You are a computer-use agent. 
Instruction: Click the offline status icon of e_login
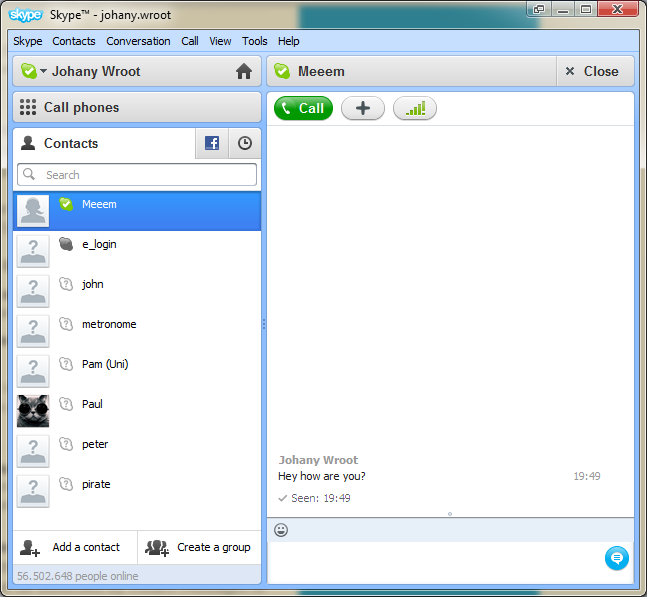pos(66,244)
